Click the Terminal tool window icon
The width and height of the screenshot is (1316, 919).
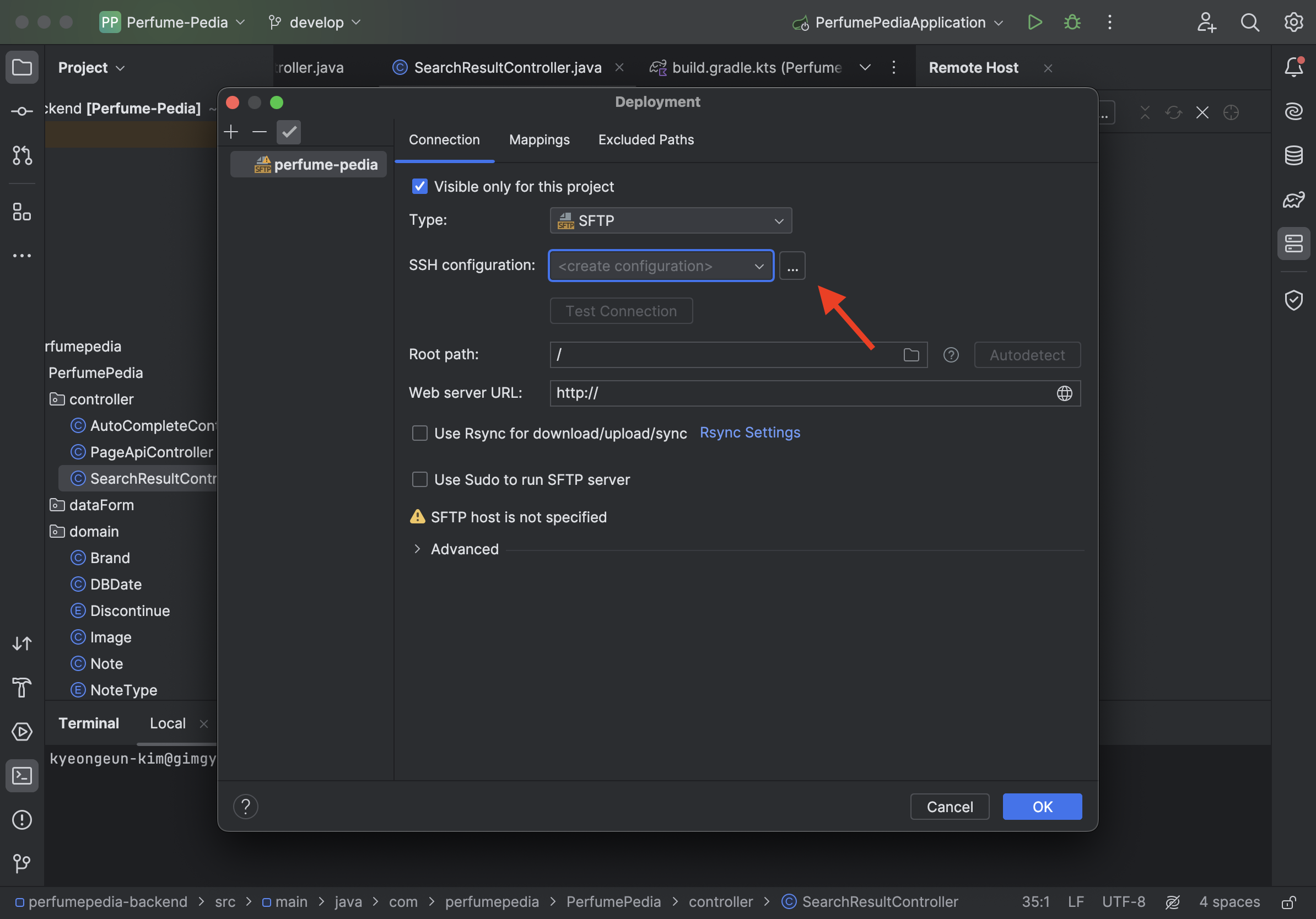tap(22, 775)
